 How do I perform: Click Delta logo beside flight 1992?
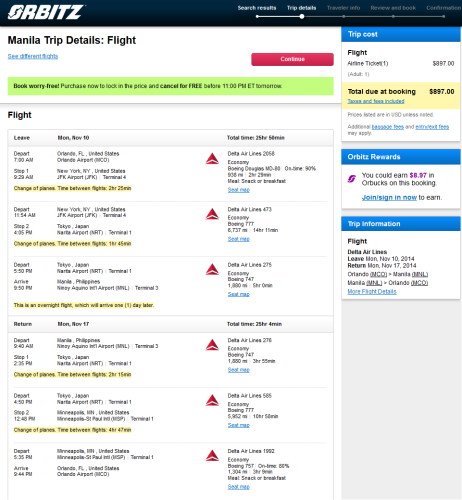(212, 456)
